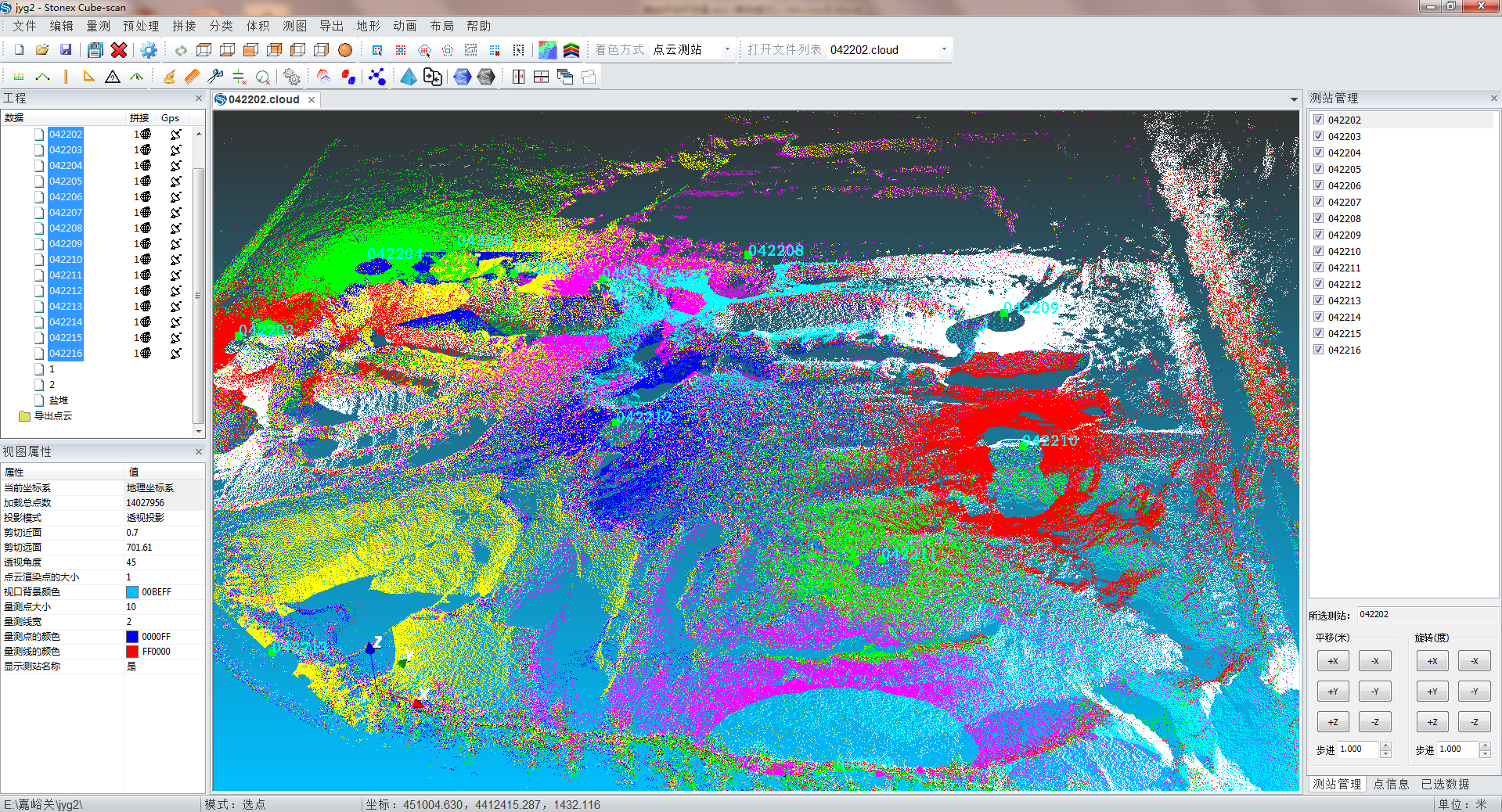Uncheck station 042205 checkbox
The width and height of the screenshot is (1502, 812).
click(x=1319, y=169)
